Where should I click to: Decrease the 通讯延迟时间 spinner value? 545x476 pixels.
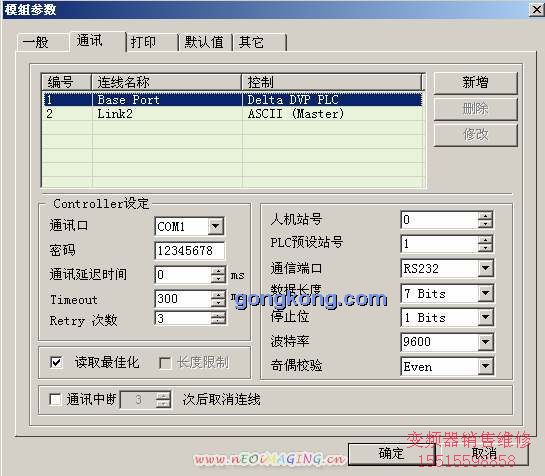point(218,279)
